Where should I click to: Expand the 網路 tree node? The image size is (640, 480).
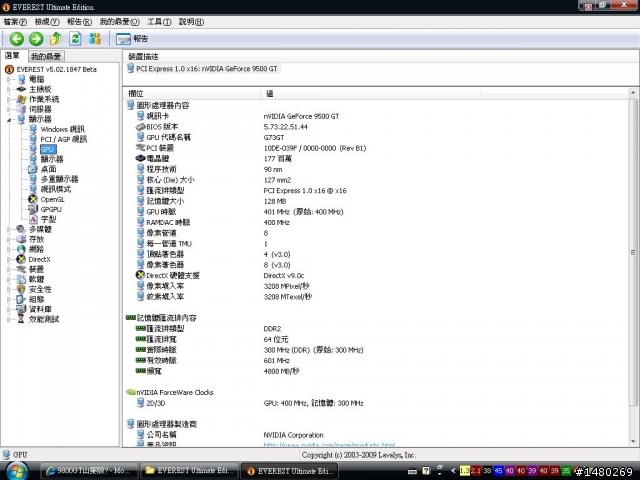click(x=9, y=249)
